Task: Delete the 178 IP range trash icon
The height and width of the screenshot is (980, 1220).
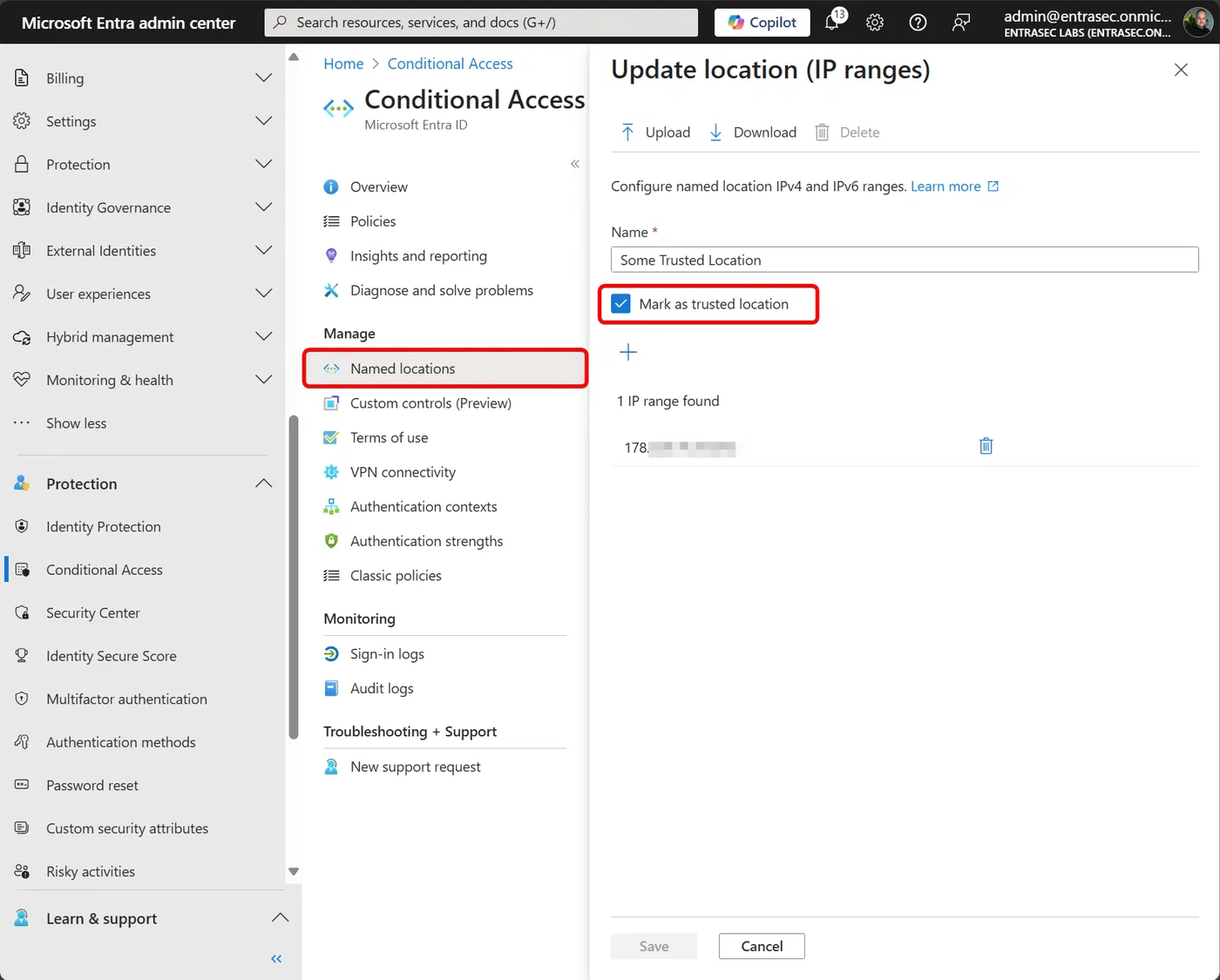Action: pos(986,446)
